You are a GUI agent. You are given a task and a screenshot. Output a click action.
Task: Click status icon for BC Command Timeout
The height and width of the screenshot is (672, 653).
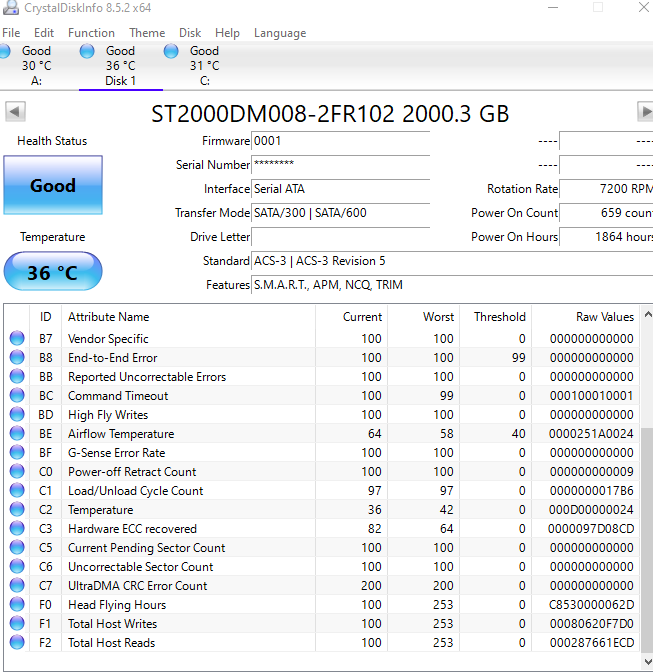pos(17,395)
